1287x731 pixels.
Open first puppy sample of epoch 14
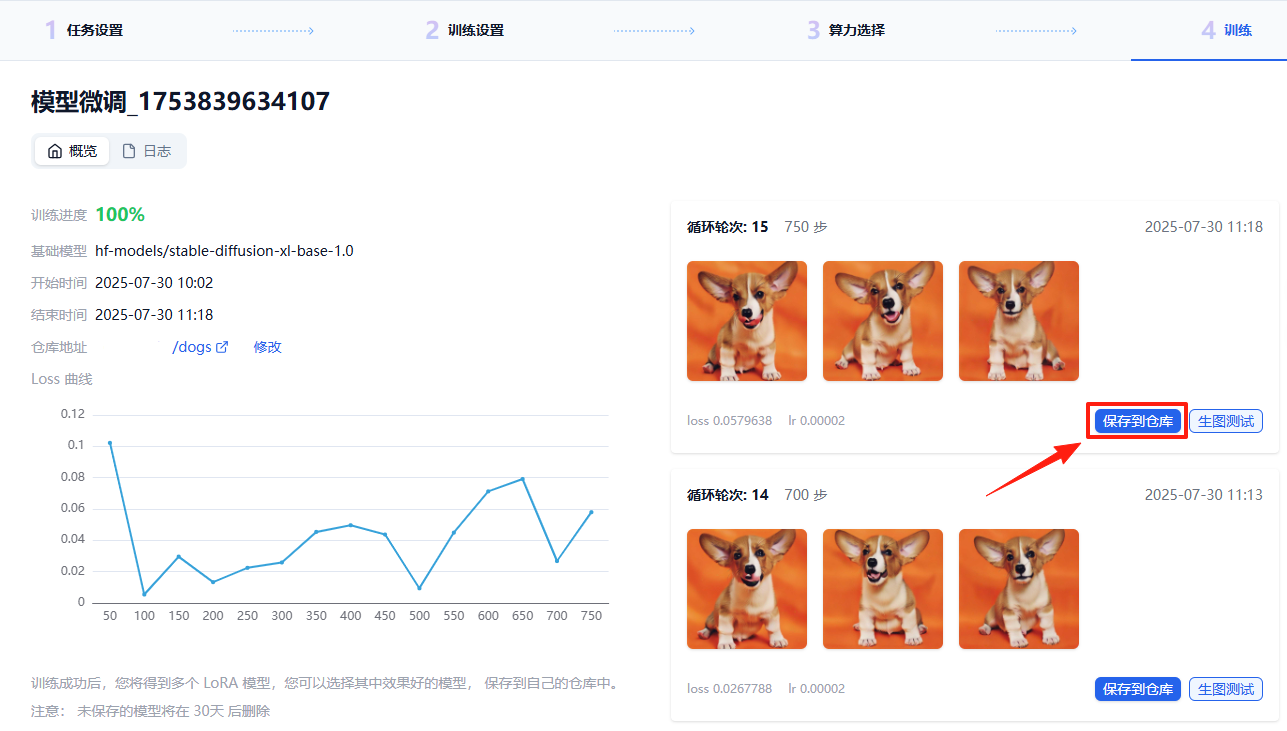coord(747,589)
